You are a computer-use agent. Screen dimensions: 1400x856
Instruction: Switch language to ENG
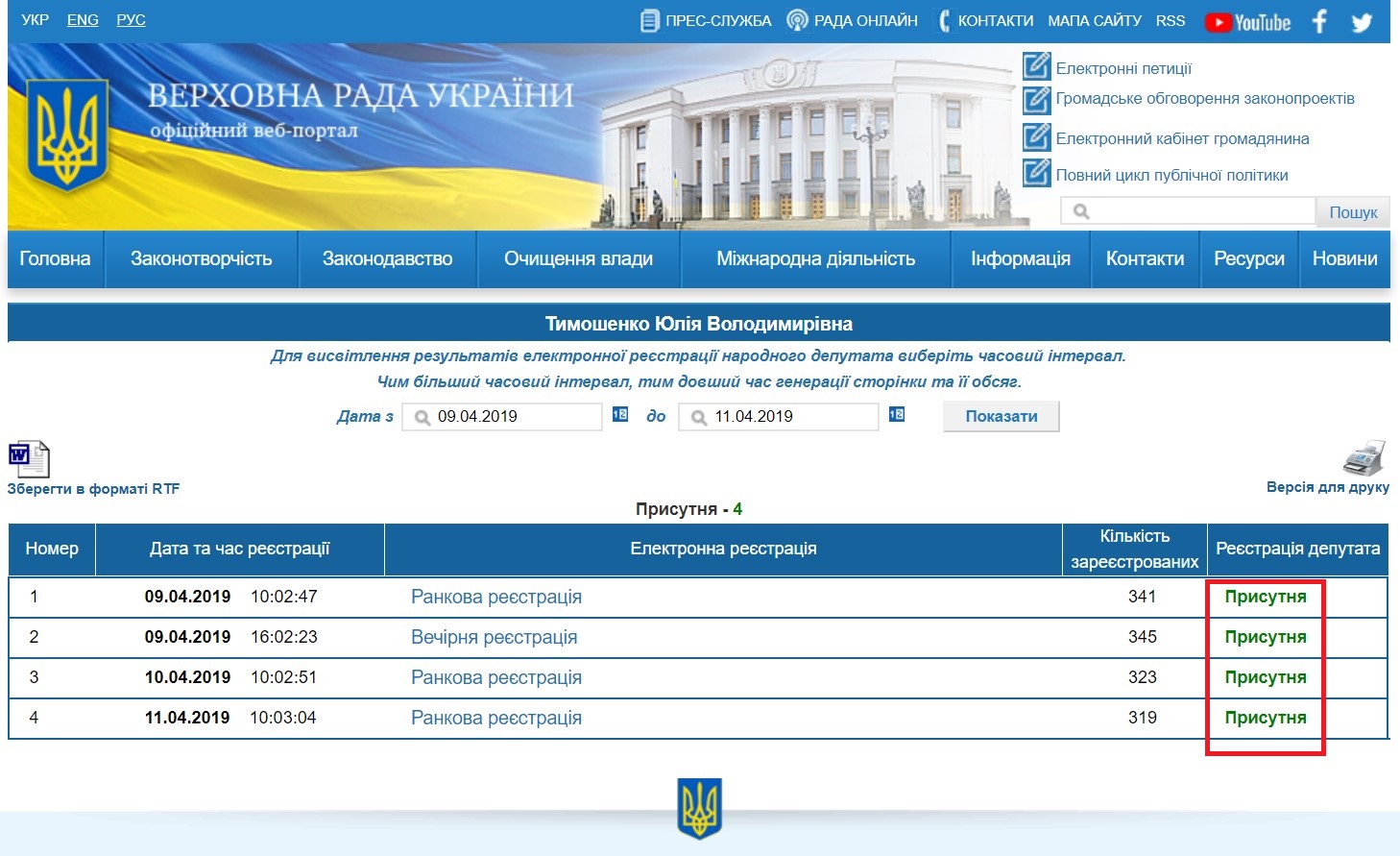coord(83,20)
